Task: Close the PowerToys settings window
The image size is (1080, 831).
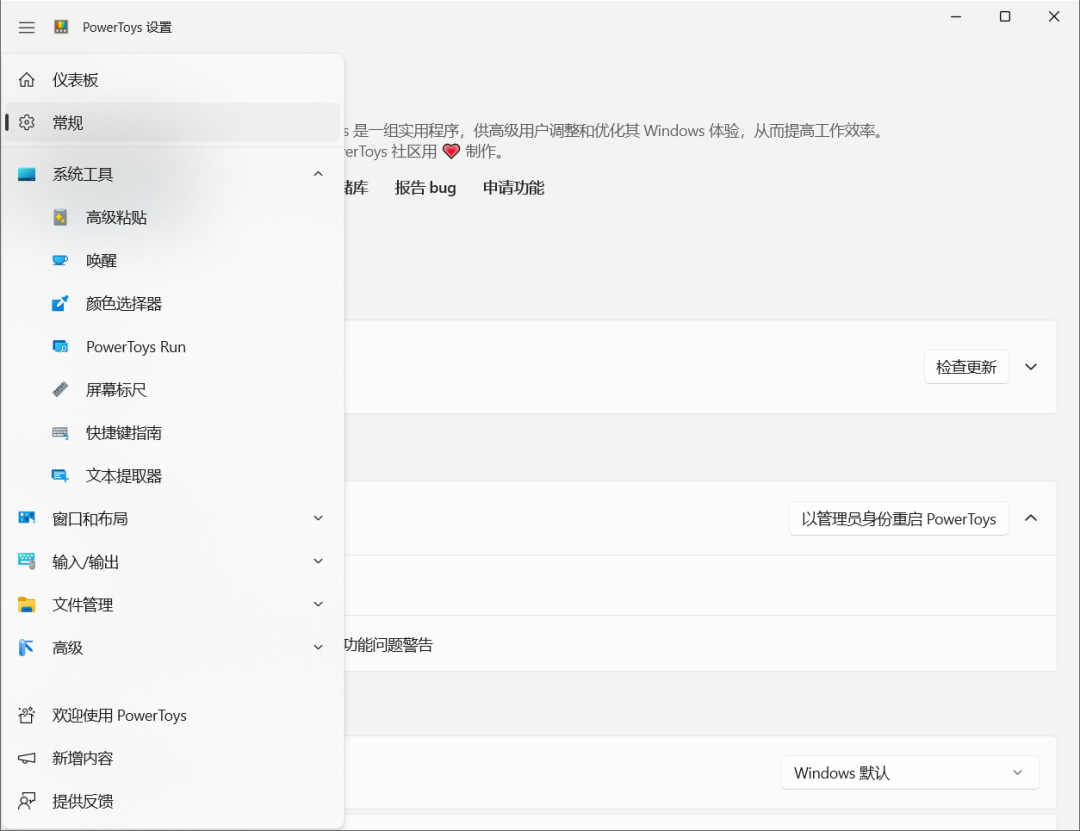Action: pos(1054,17)
